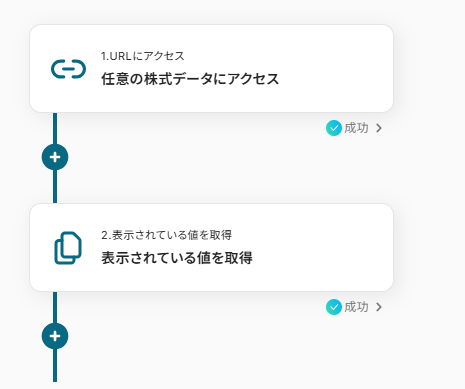Click connector line just below step 2 card
The width and height of the screenshot is (465, 389).
[55, 307]
